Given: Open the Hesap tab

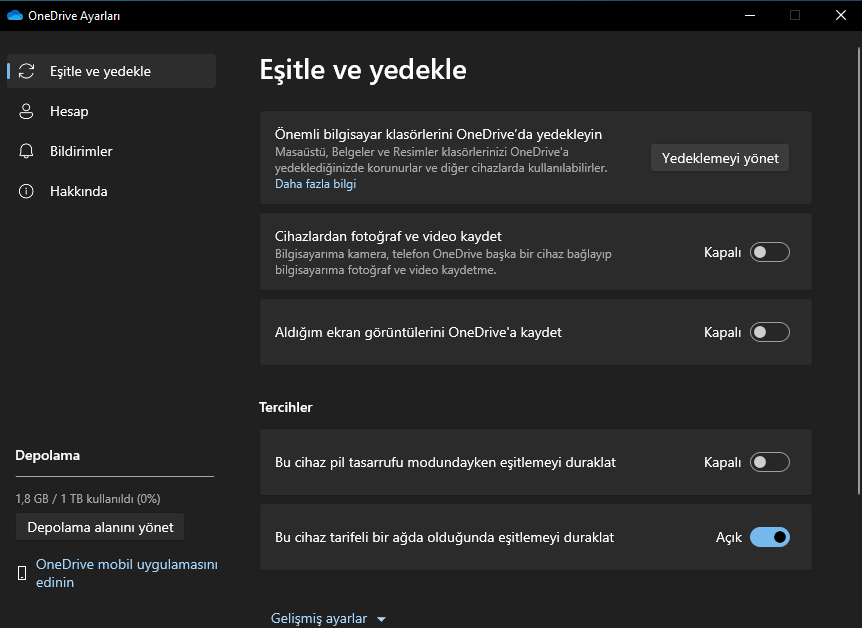Looking at the screenshot, I should click(69, 111).
